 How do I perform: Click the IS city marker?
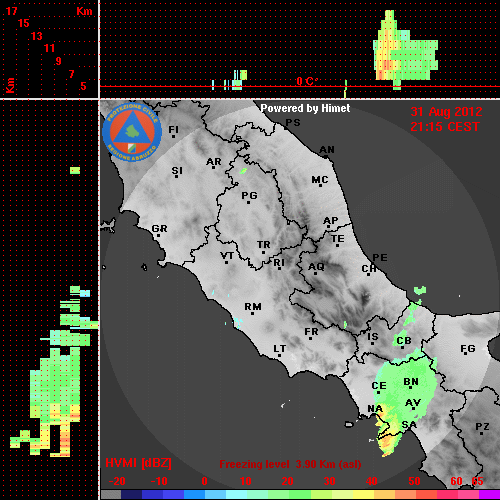(x=372, y=343)
